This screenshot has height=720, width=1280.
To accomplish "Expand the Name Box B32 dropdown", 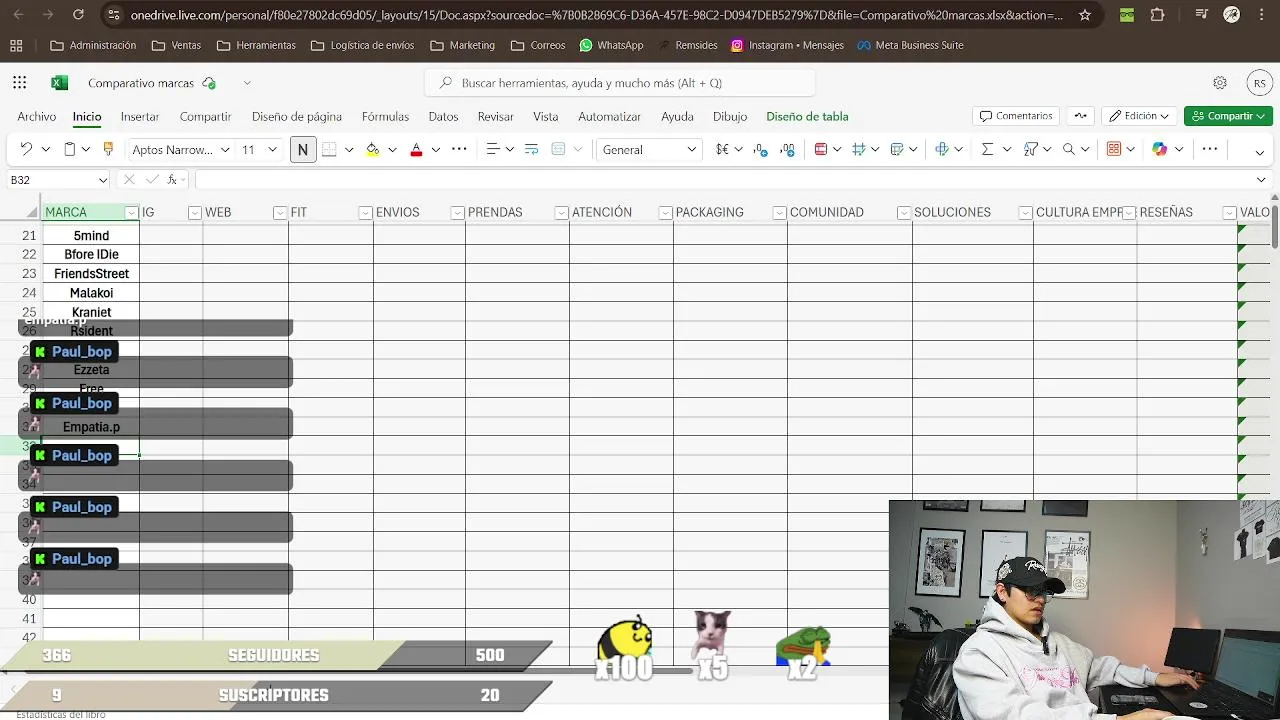I will coord(102,180).
